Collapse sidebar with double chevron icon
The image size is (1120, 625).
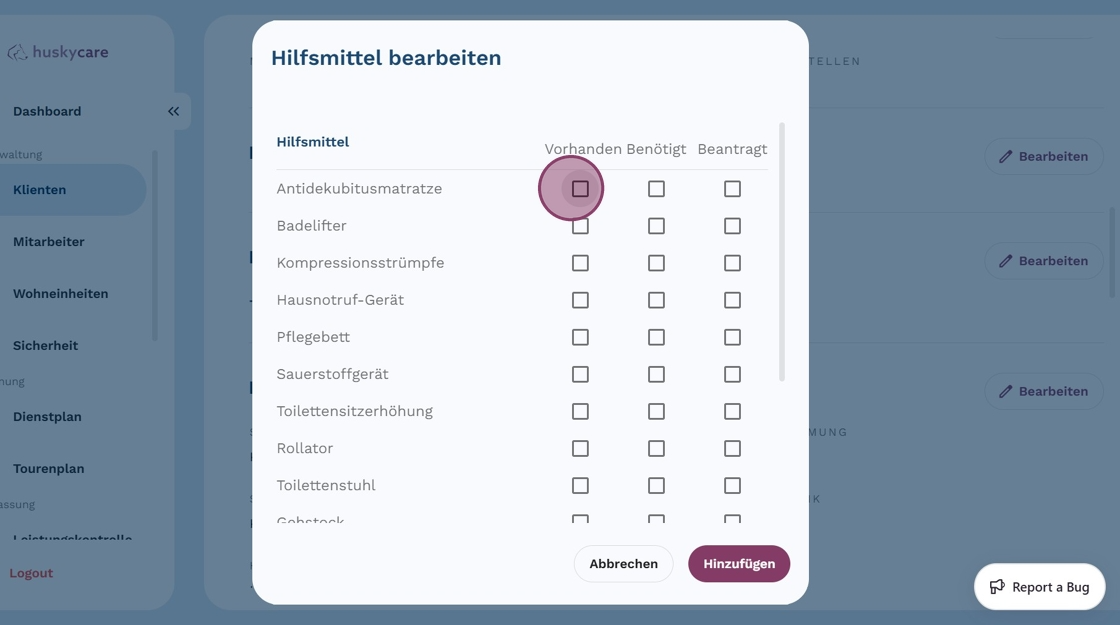coord(173,111)
